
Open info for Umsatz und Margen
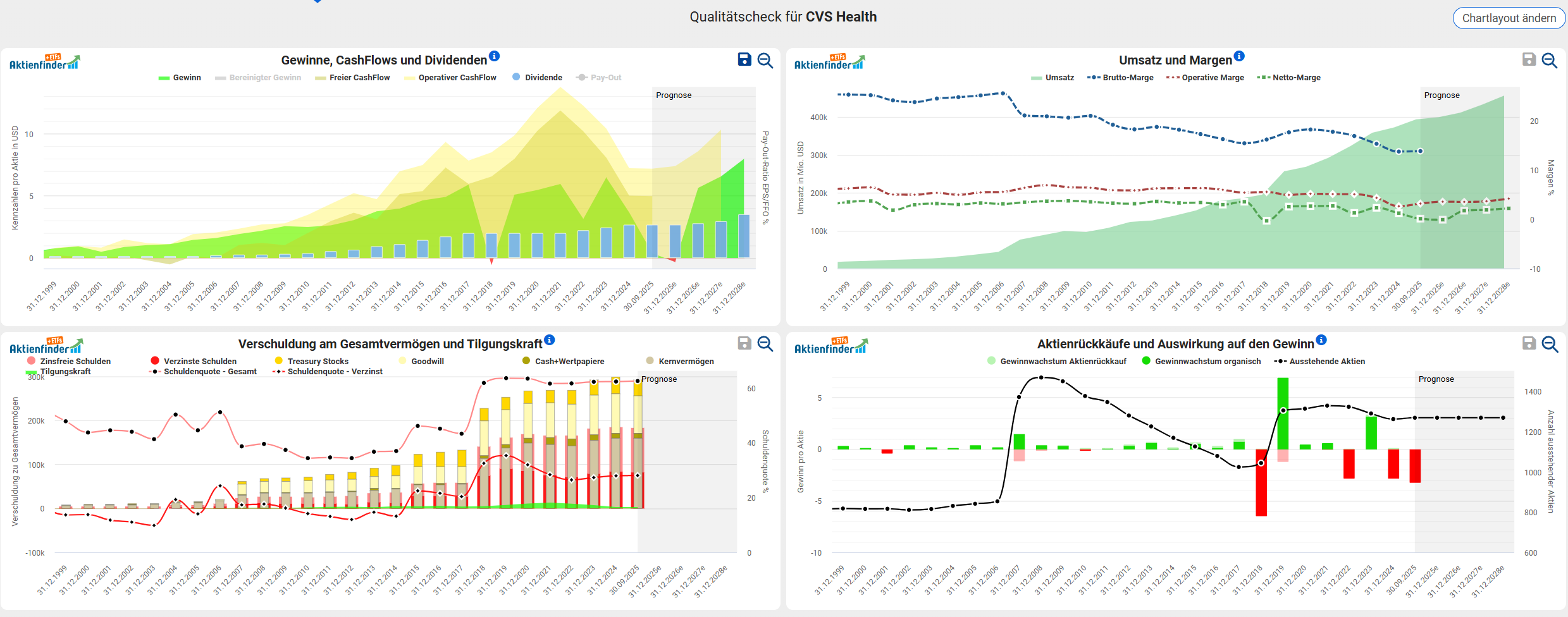(x=1239, y=56)
